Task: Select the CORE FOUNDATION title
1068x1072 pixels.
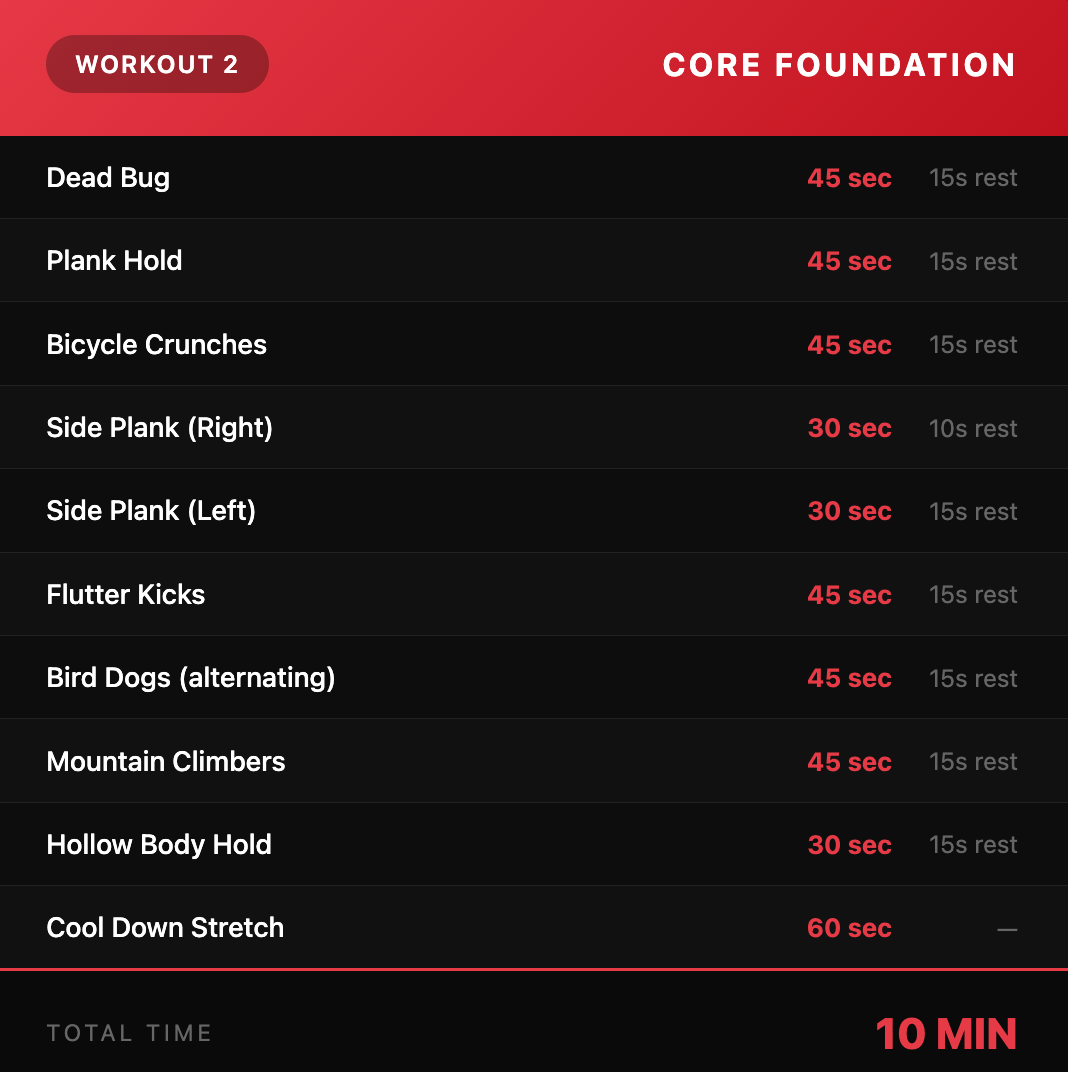Action: (x=839, y=65)
